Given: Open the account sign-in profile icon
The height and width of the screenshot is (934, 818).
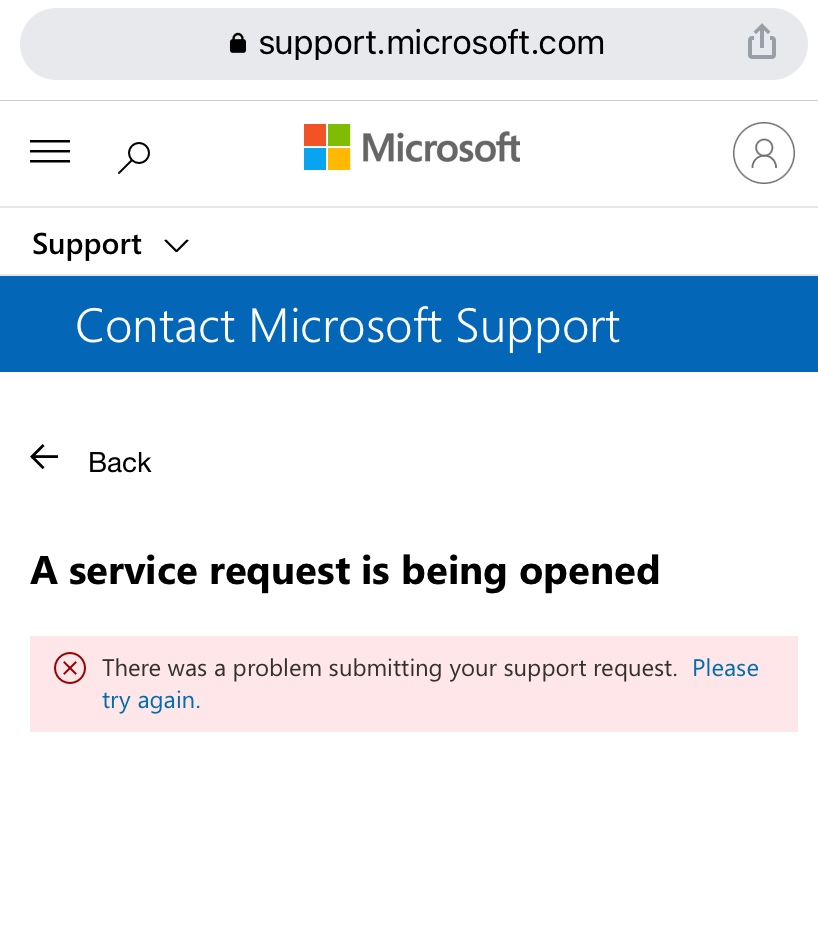Looking at the screenshot, I should [763, 153].
